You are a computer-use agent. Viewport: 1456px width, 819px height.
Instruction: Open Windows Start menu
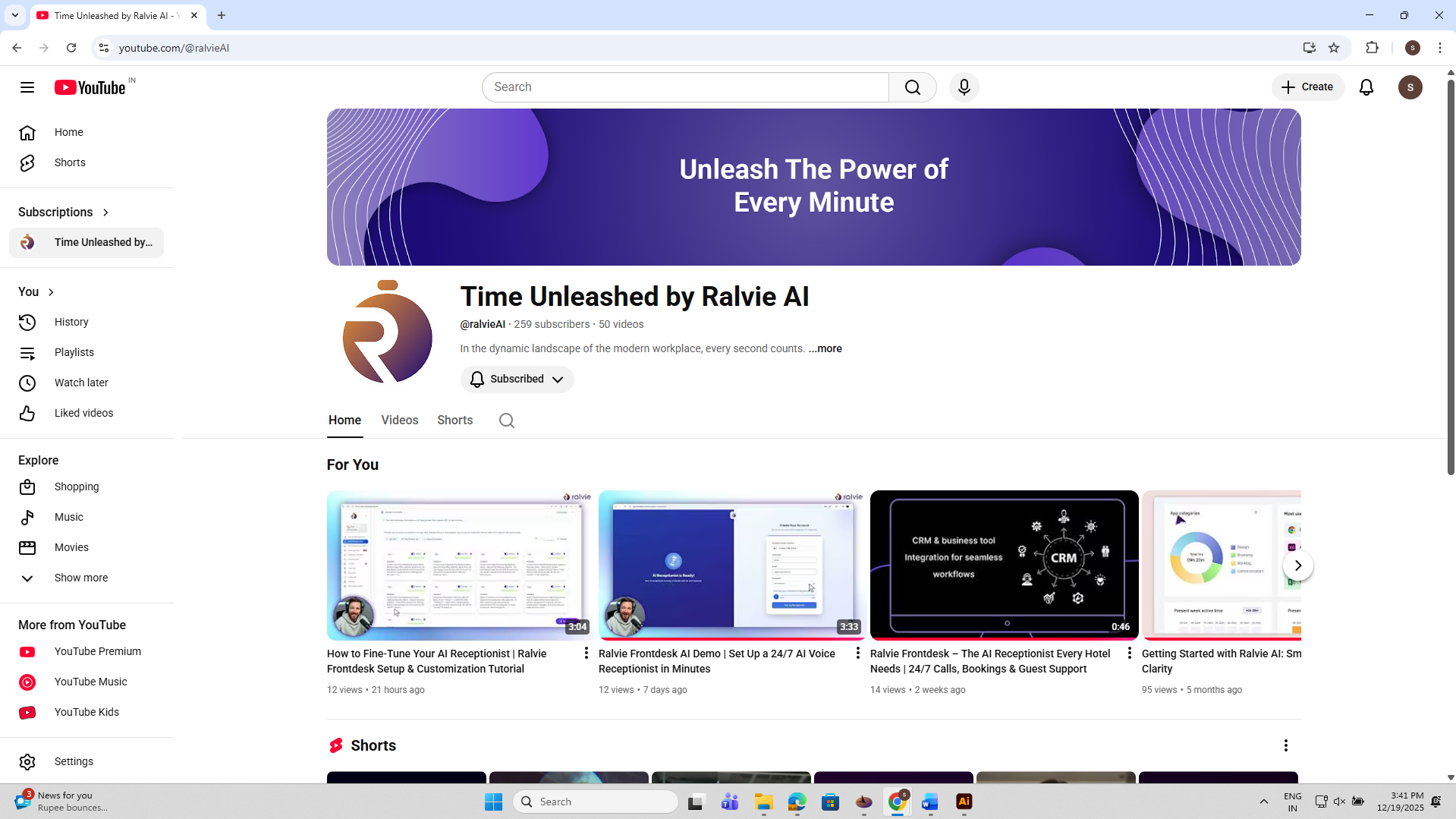(493, 802)
